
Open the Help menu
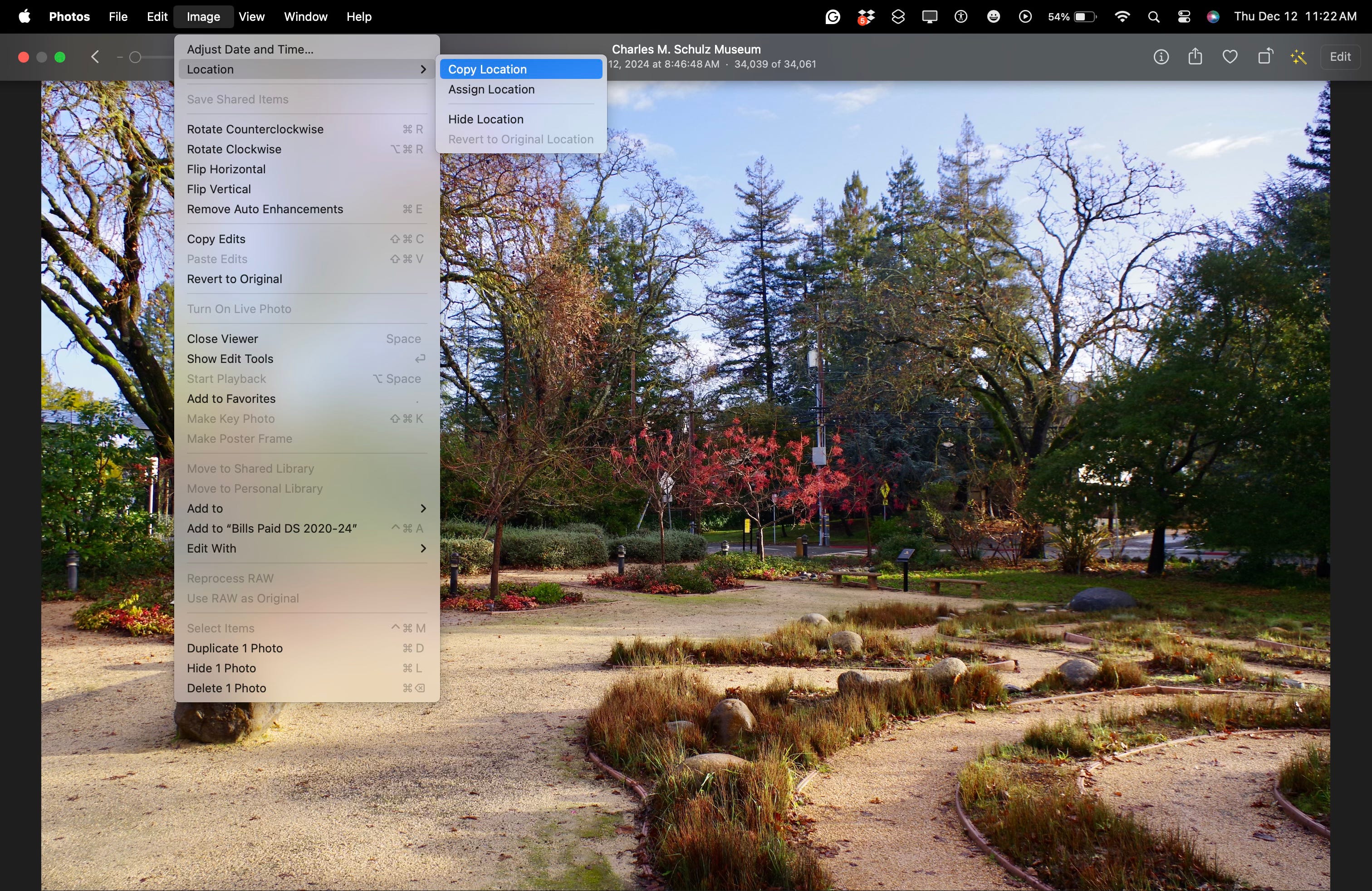(358, 17)
